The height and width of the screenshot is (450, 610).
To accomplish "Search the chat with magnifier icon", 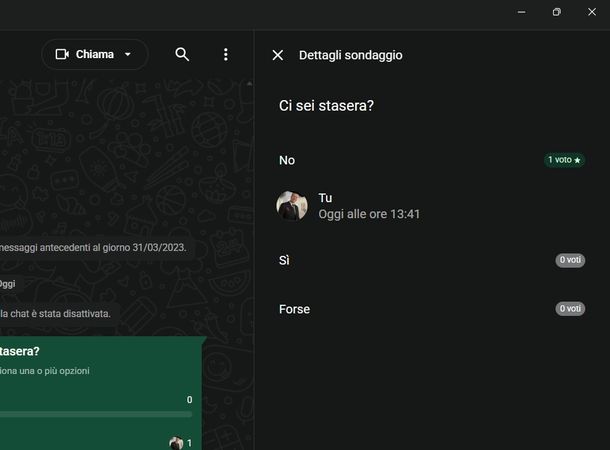I will [x=182, y=54].
